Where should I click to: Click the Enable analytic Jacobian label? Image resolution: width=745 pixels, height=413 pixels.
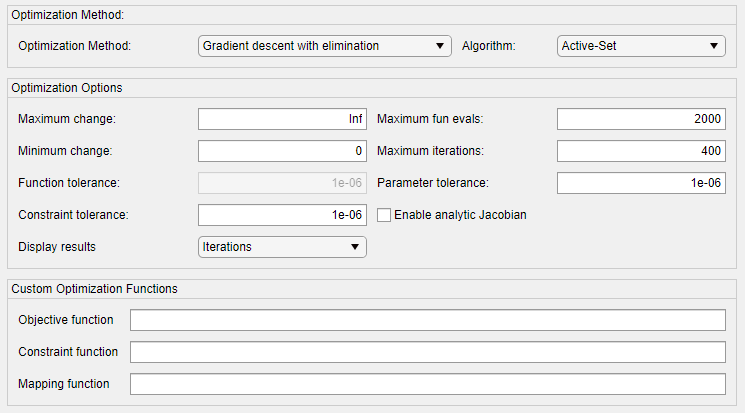[460, 215]
